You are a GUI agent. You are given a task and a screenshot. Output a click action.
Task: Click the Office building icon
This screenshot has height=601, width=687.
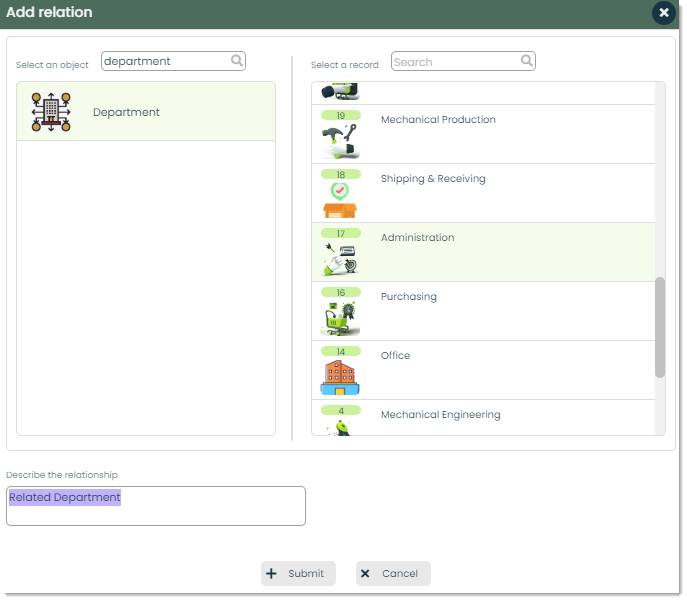(x=340, y=377)
